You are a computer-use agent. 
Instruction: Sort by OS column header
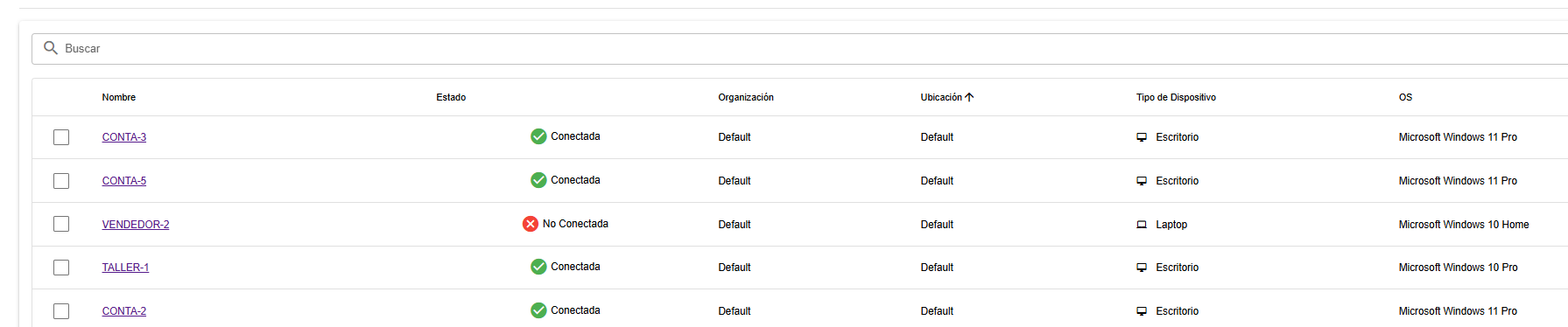coord(1405,97)
